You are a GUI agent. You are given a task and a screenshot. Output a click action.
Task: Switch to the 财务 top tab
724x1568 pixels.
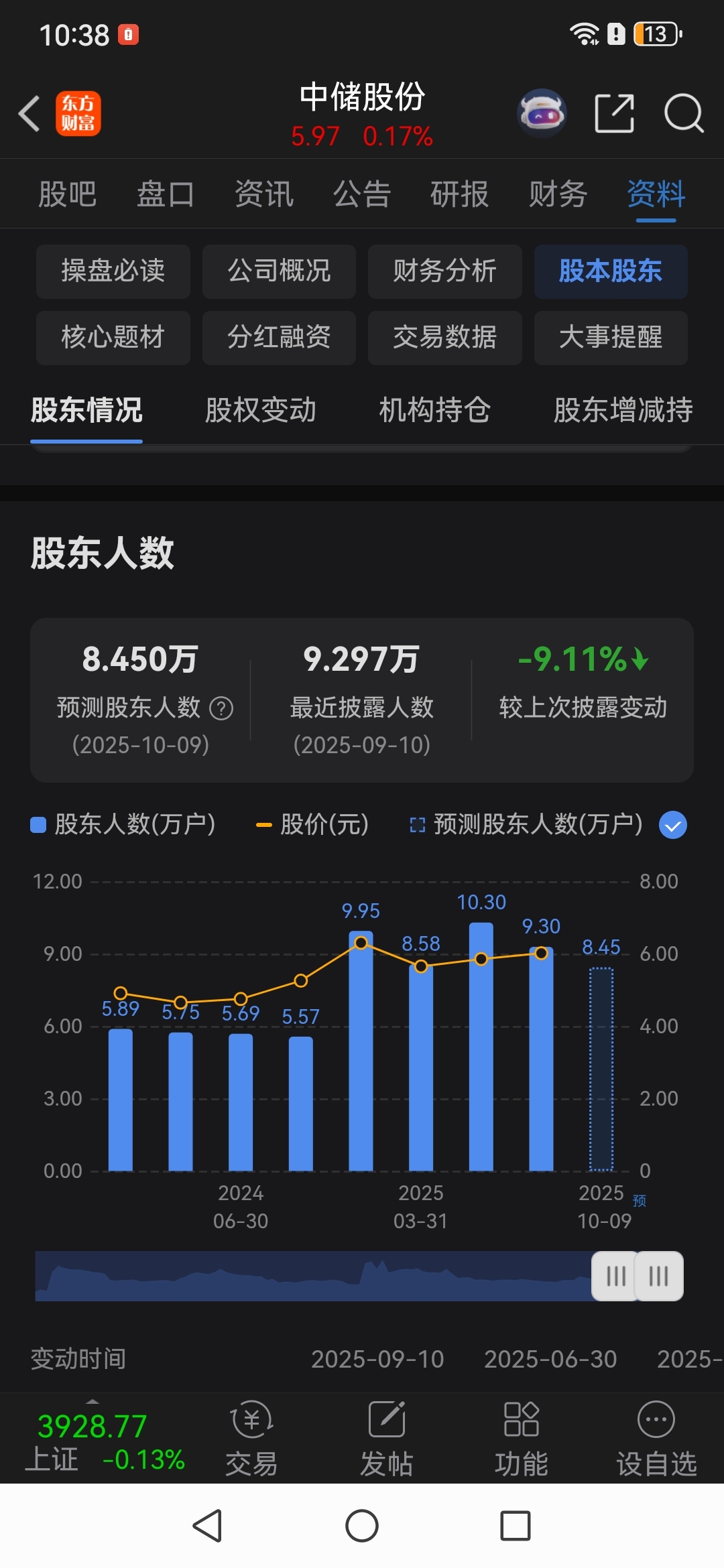pyautogui.click(x=558, y=194)
